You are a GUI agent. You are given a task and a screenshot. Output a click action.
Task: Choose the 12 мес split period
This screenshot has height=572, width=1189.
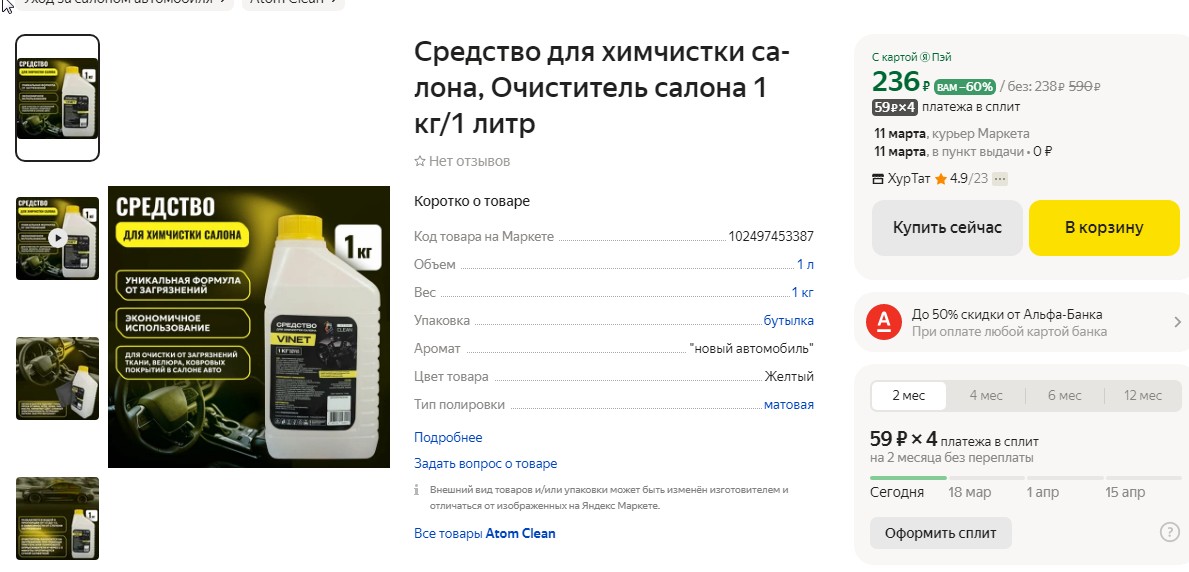coord(1143,396)
